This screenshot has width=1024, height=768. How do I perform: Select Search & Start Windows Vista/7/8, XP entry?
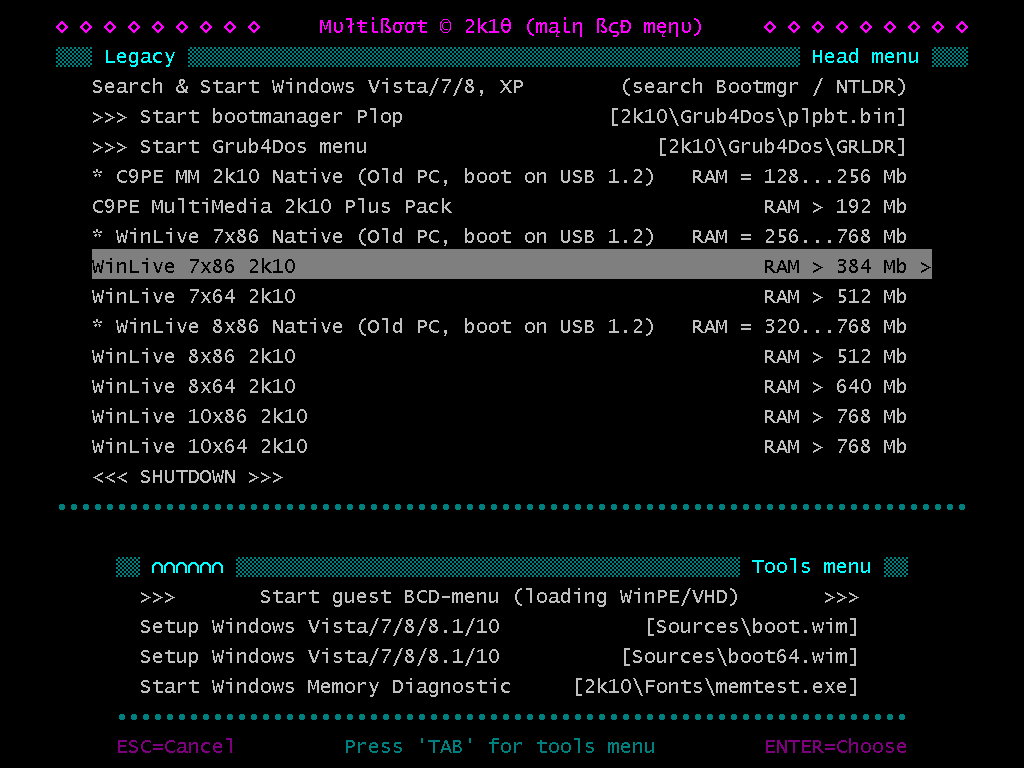(x=500, y=86)
